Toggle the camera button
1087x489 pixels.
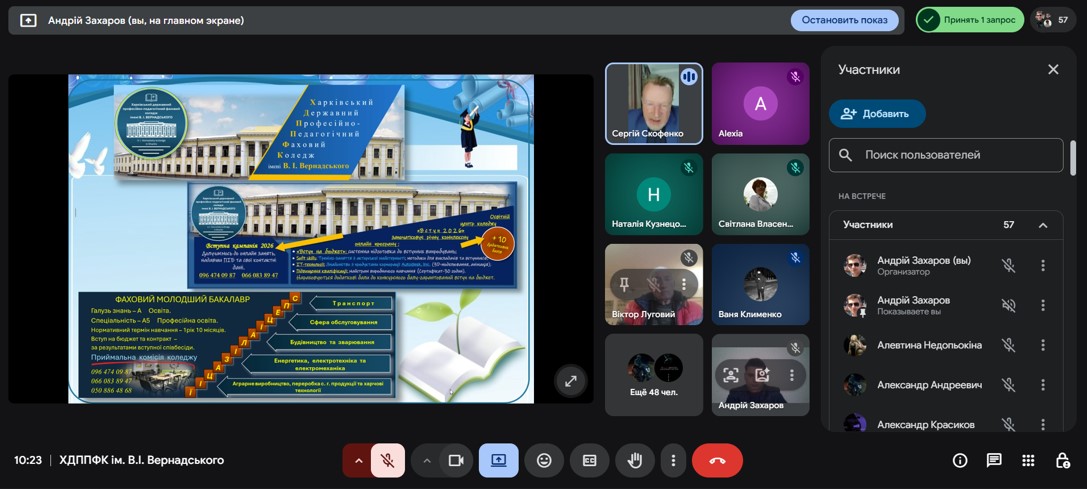(x=456, y=460)
